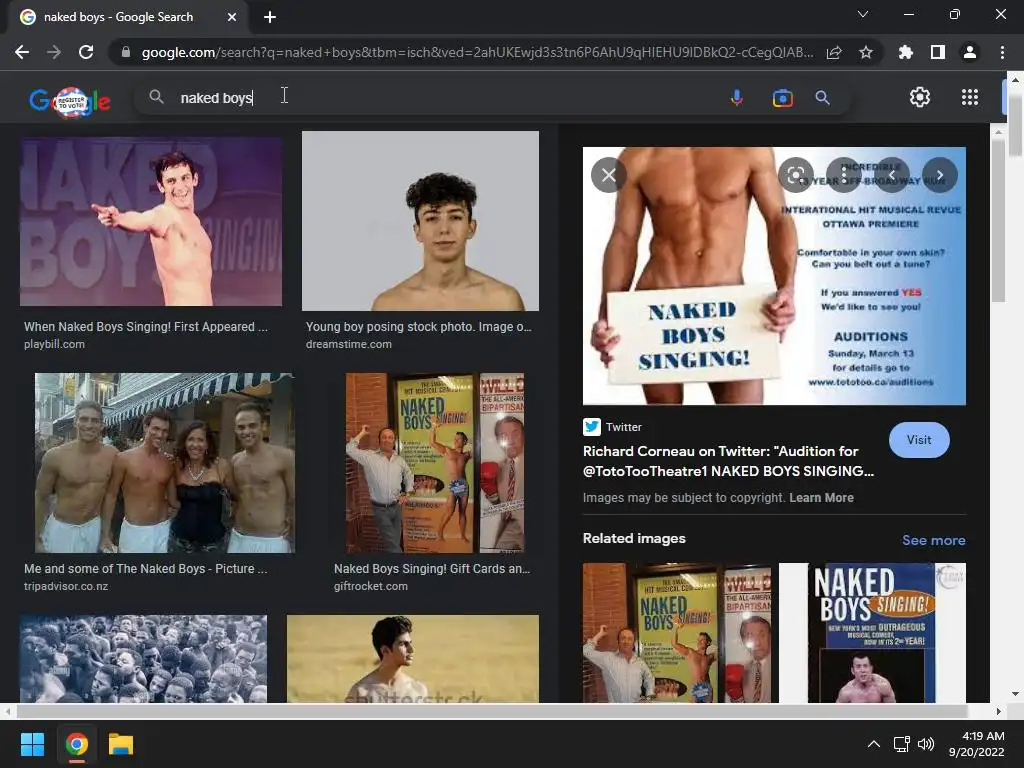
Task: Click the browser back arrow
Action: (x=22, y=52)
